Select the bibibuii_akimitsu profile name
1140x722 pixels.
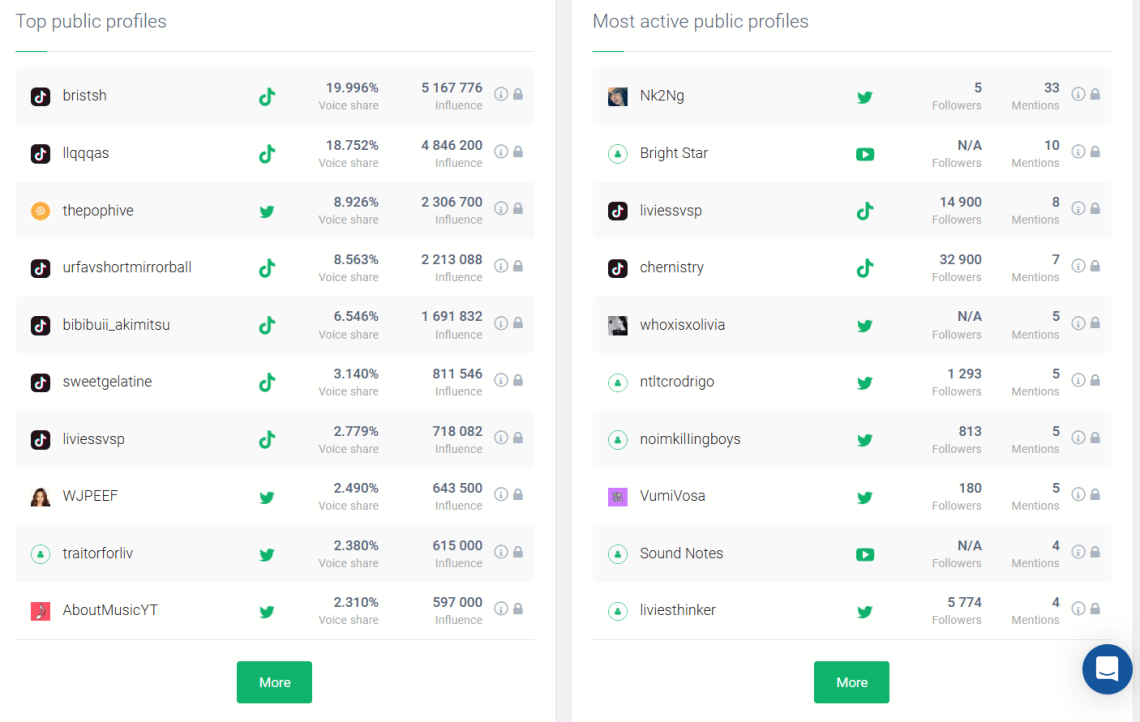point(116,325)
